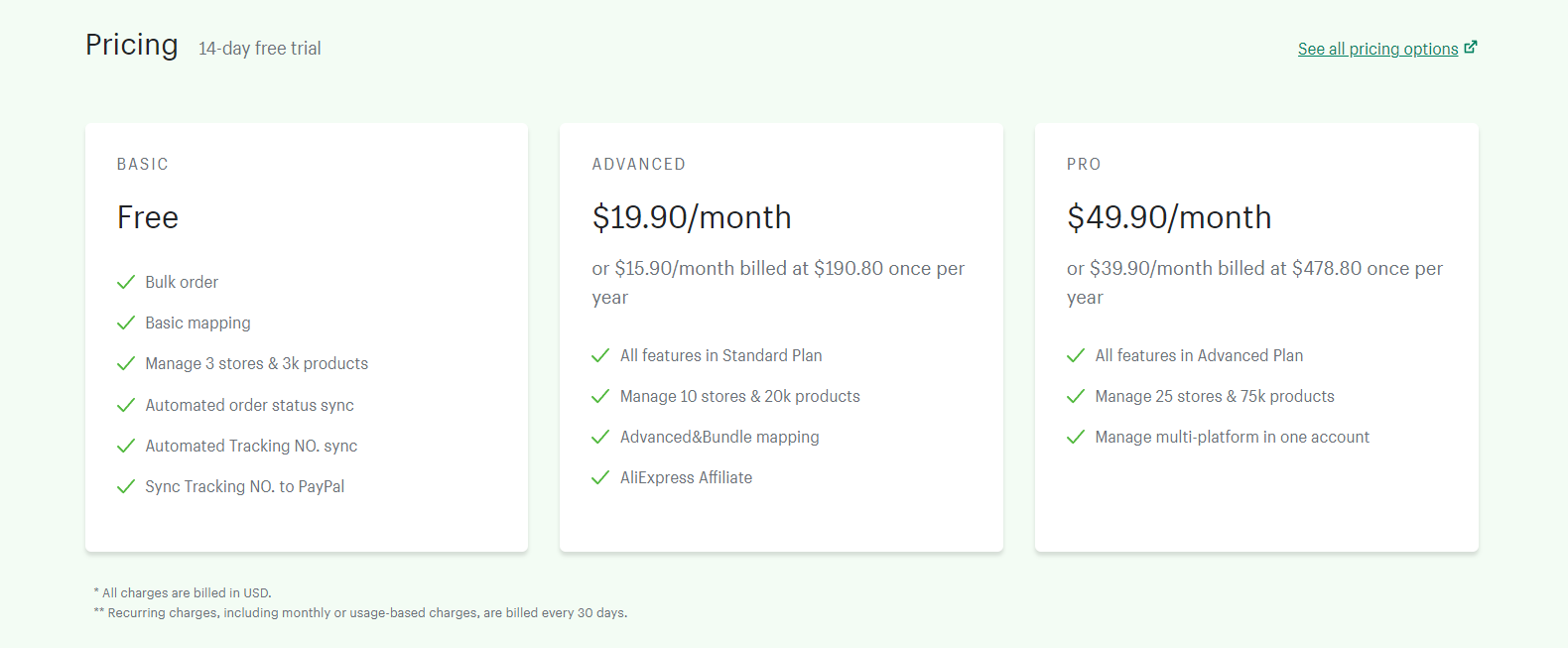Image resolution: width=1568 pixels, height=648 pixels.
Task: Click the checkmark next to Manage multi-platform in one account
Action: pyautogui.click(x=1076, y=437)
